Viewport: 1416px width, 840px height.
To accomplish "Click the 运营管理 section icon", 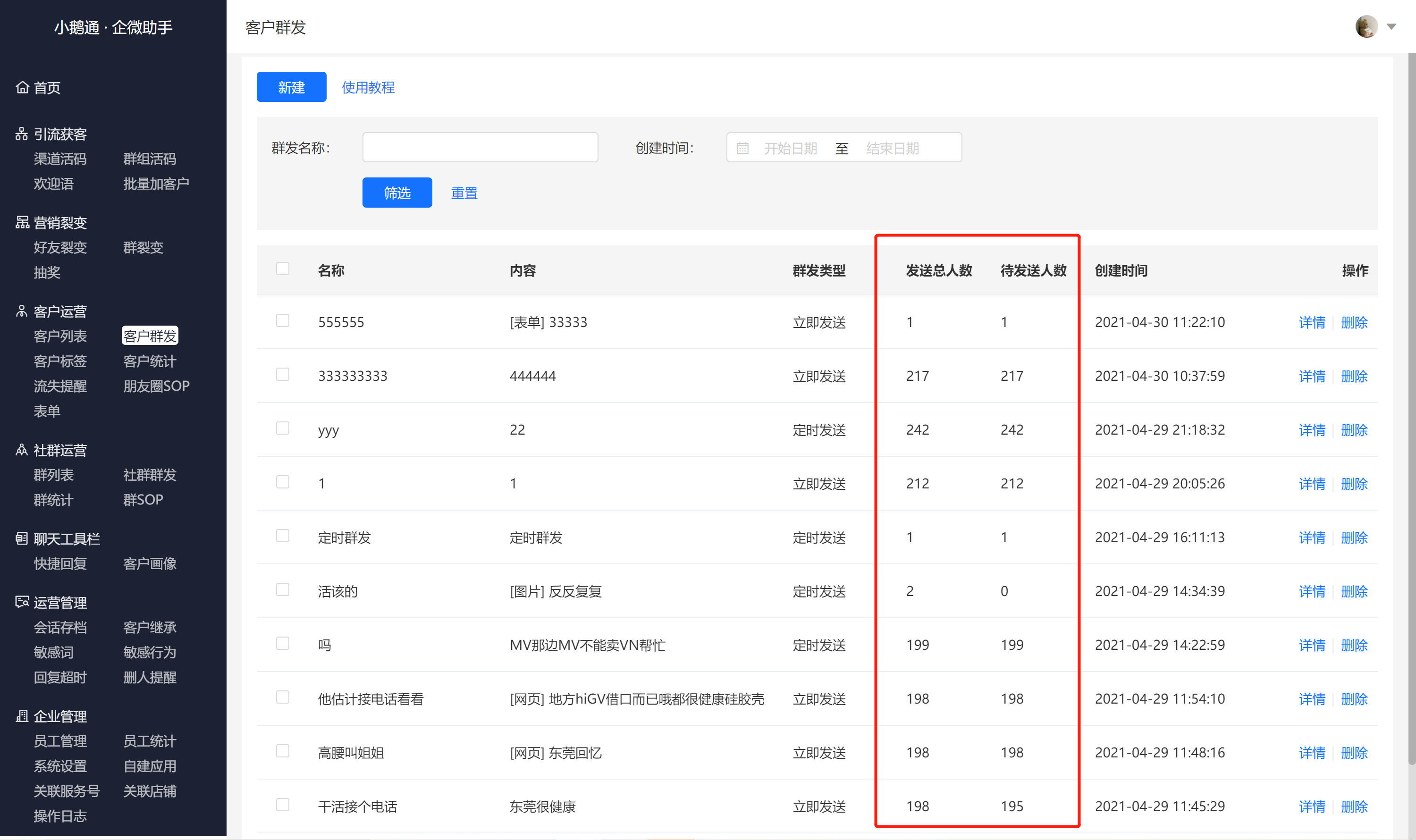I will tap(22, 602).
